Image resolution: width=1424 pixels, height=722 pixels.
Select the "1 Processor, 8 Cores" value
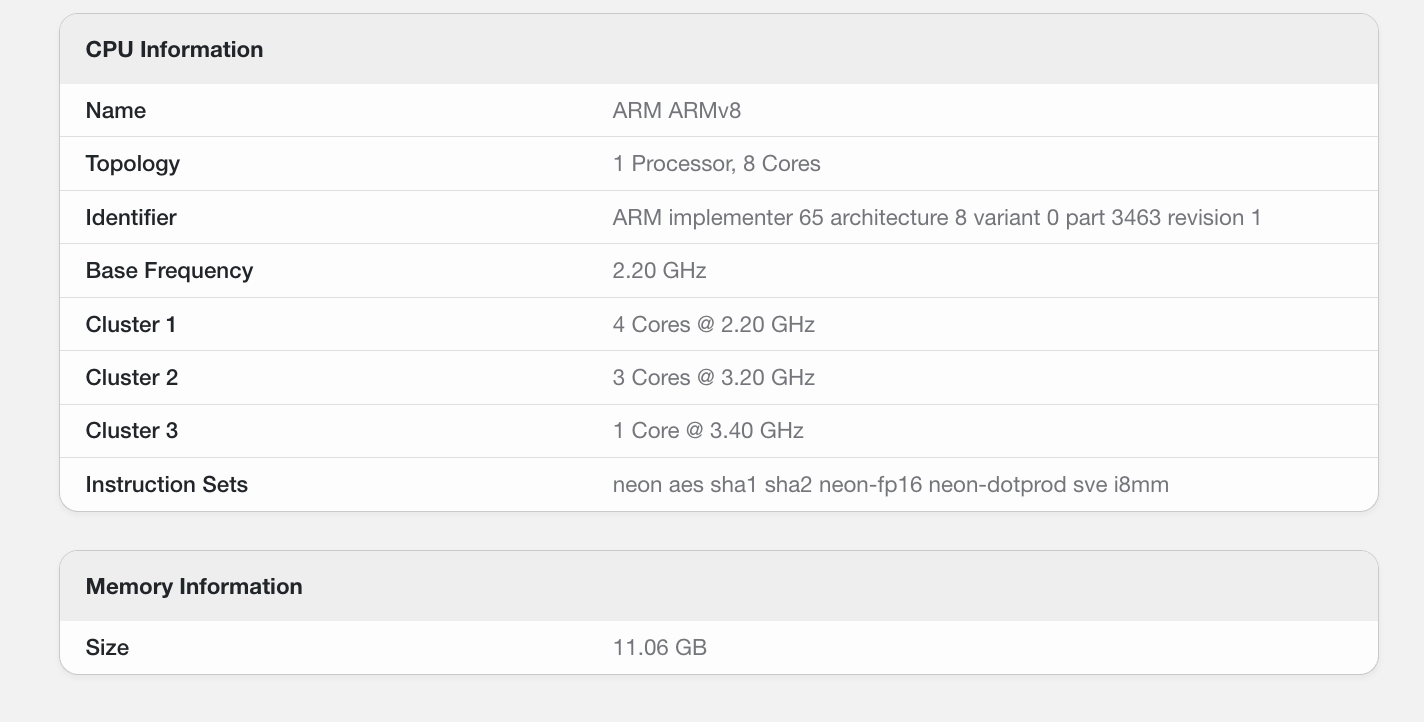tap(716, 164)
